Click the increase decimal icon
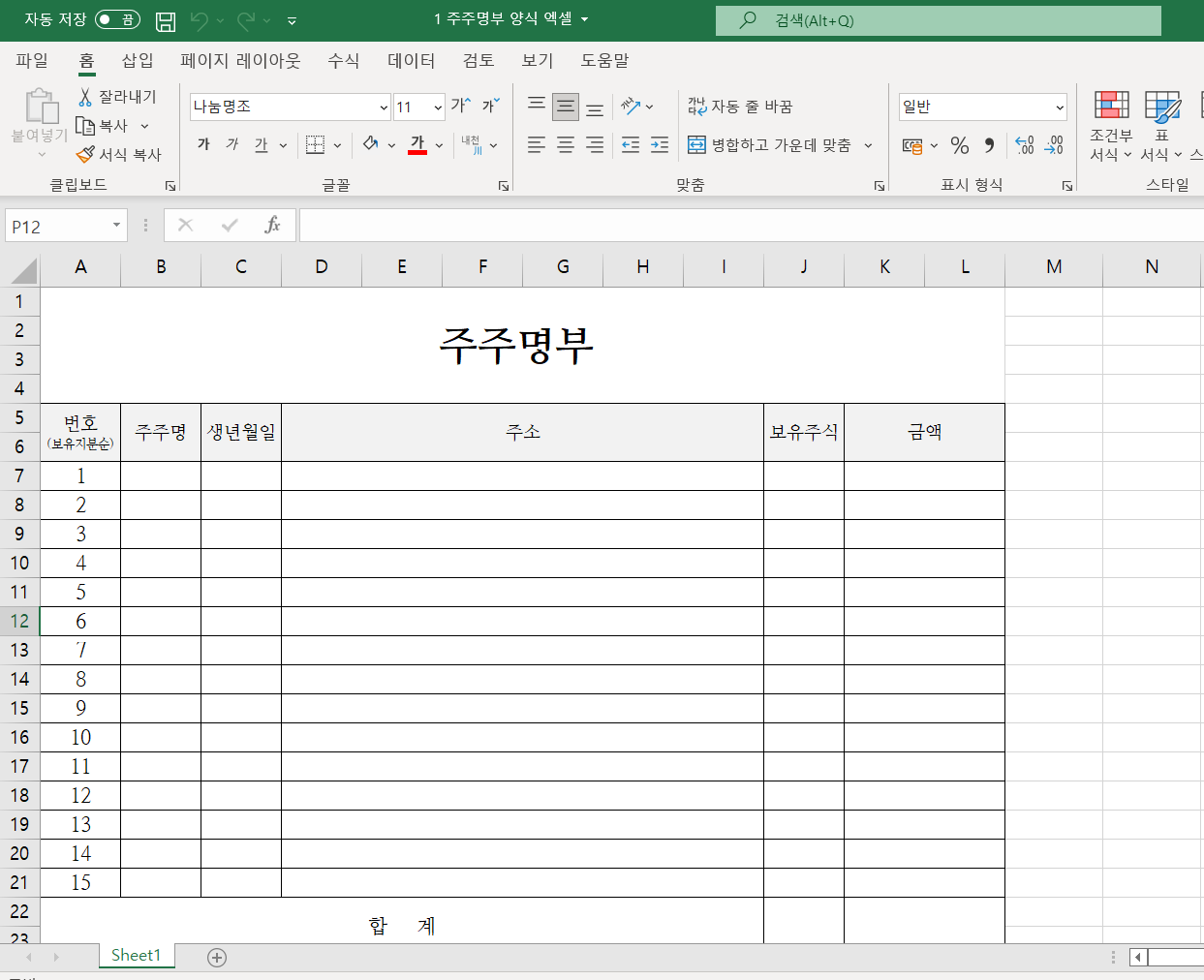 (1025, 145)
